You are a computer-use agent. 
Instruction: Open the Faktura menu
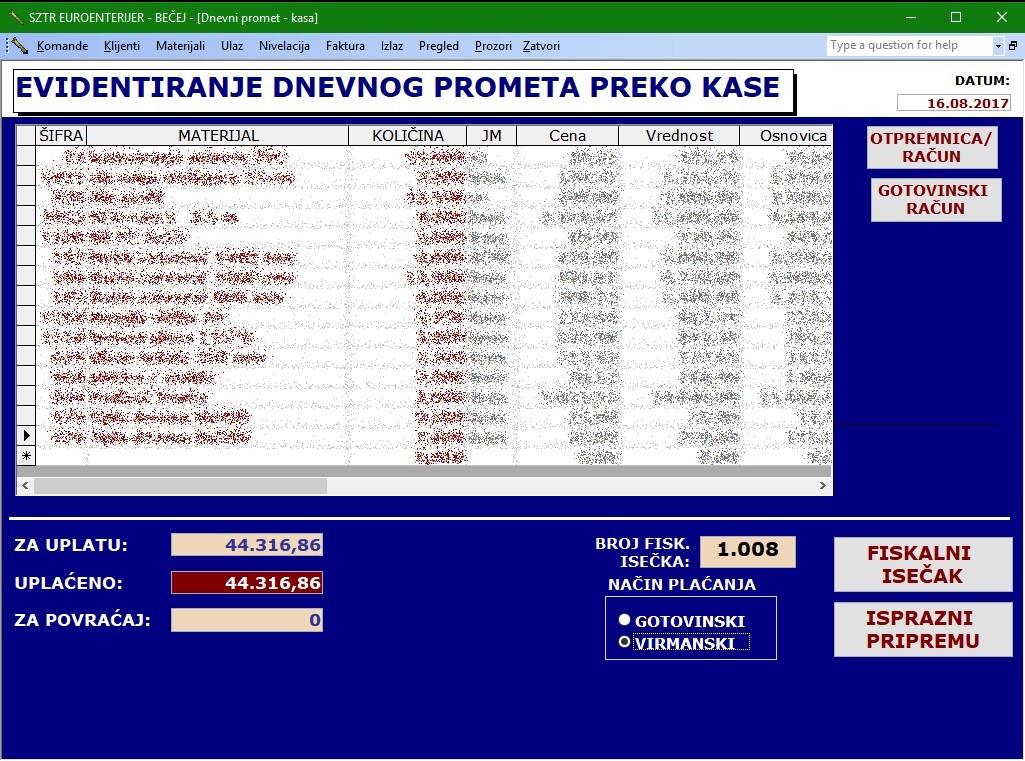(x=345, y=46)
